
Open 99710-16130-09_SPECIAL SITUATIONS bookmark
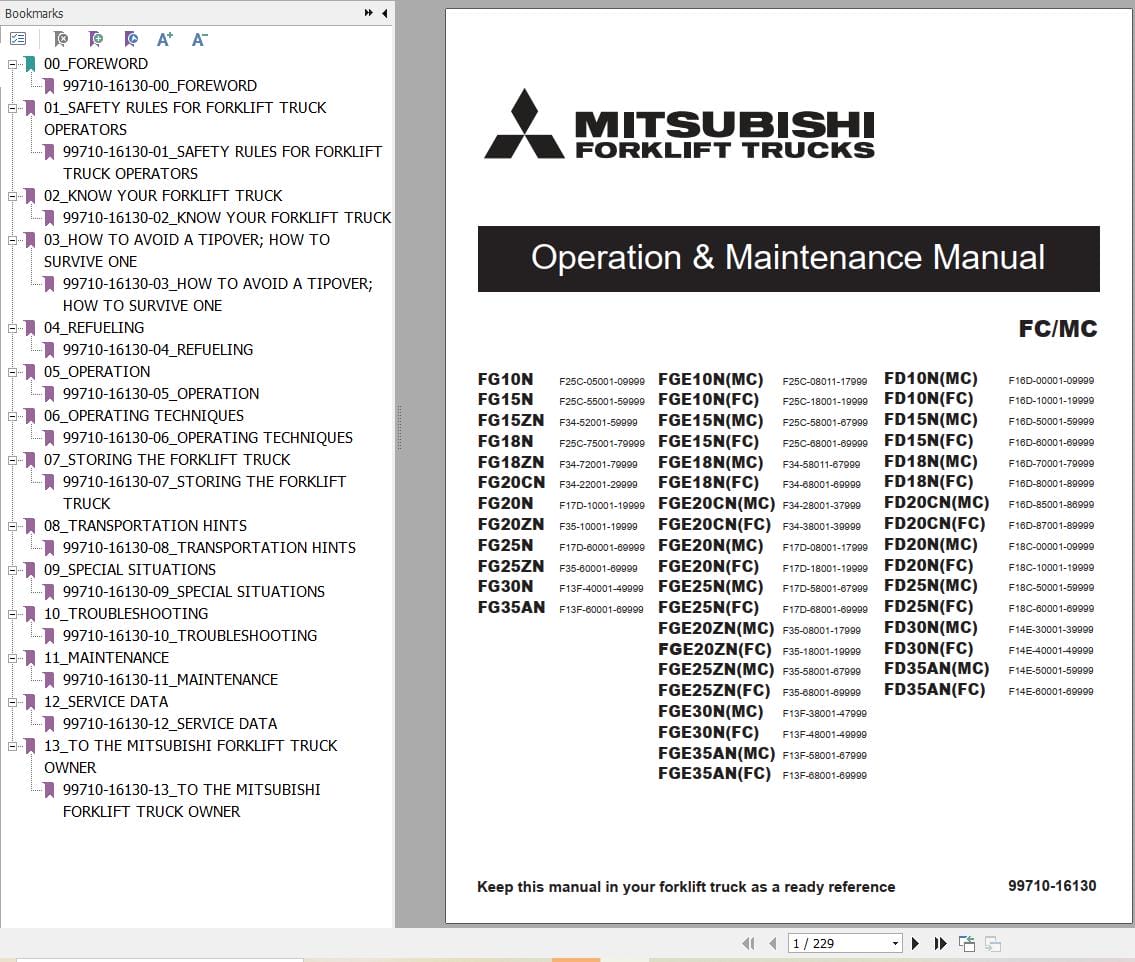(193, 591)
